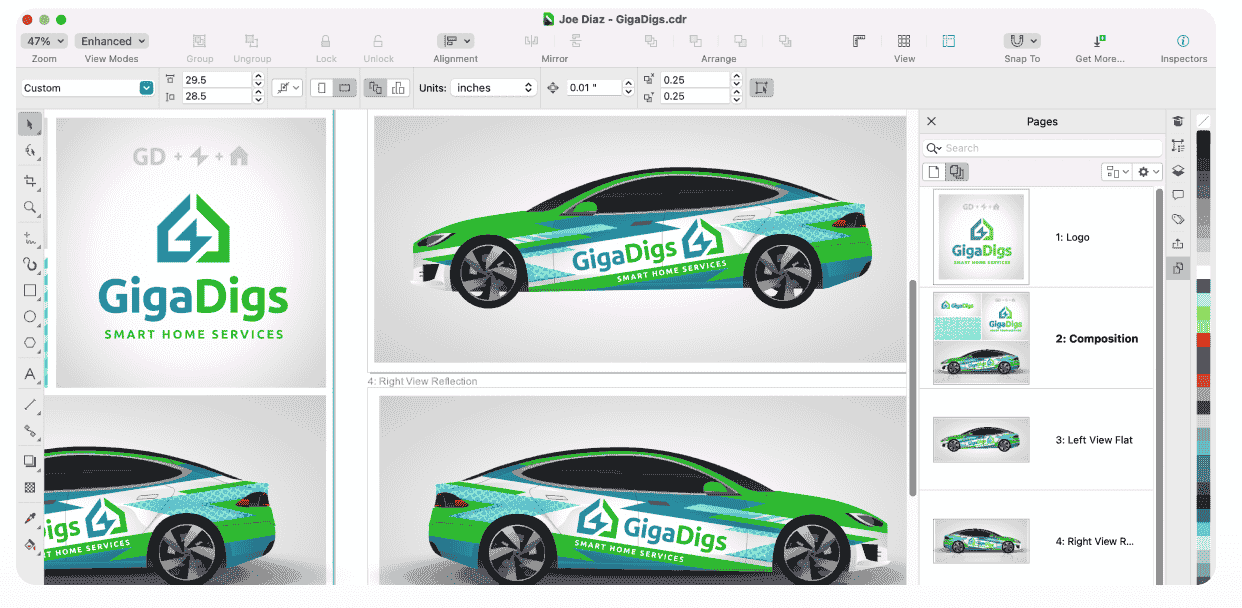
Task: Click the page height stepper arrows
Action: click(x=259, y=96)
